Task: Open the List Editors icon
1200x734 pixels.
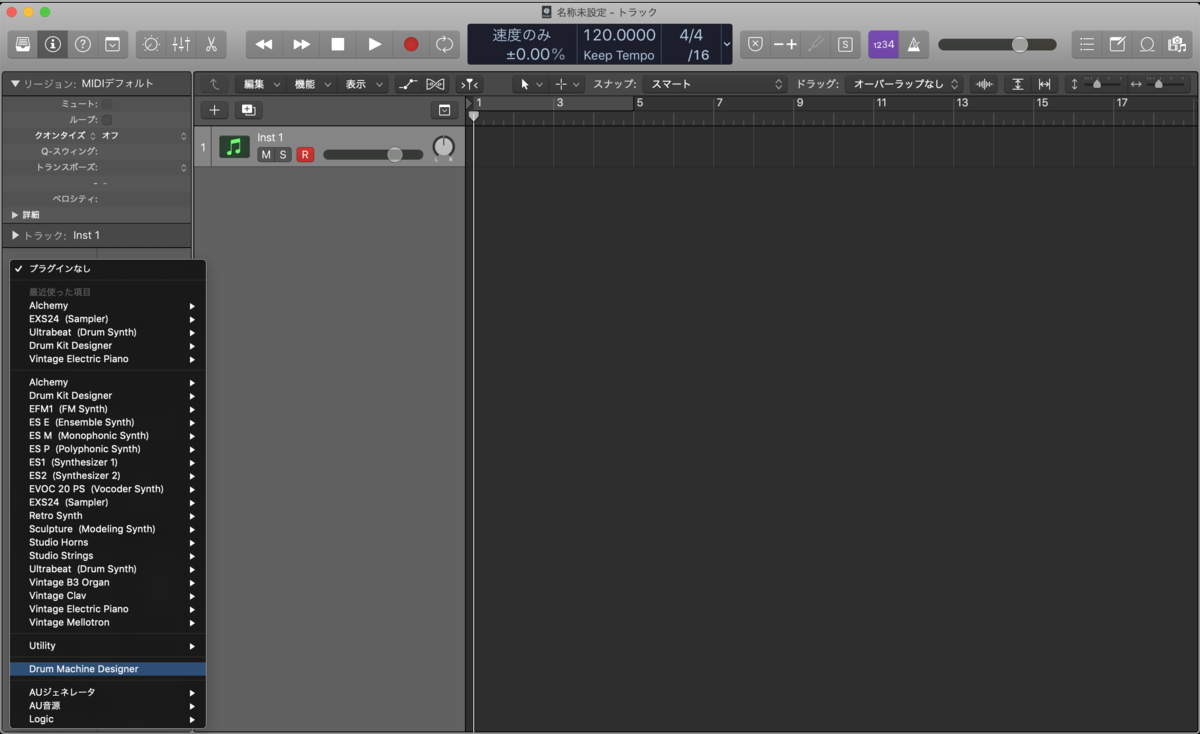Action: 1088,44
